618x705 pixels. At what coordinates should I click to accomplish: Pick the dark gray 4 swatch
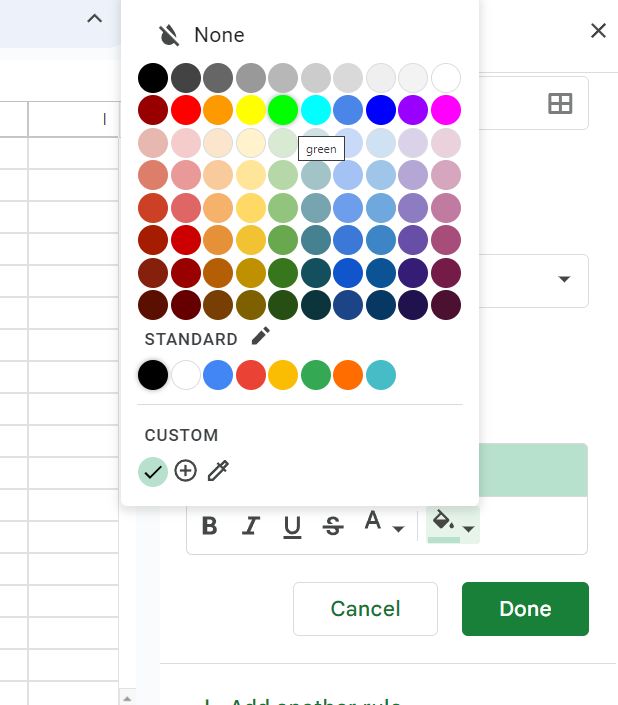pyautogui.click(x=186, y=78)
